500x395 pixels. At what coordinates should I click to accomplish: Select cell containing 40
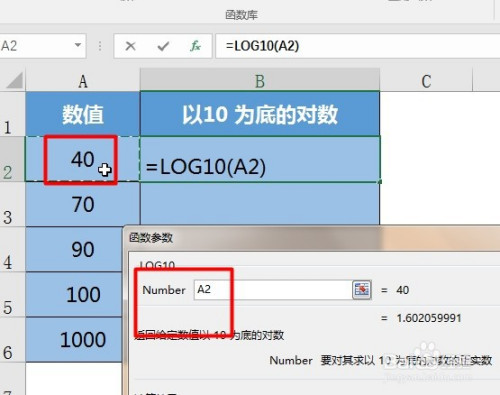(83, 159)
